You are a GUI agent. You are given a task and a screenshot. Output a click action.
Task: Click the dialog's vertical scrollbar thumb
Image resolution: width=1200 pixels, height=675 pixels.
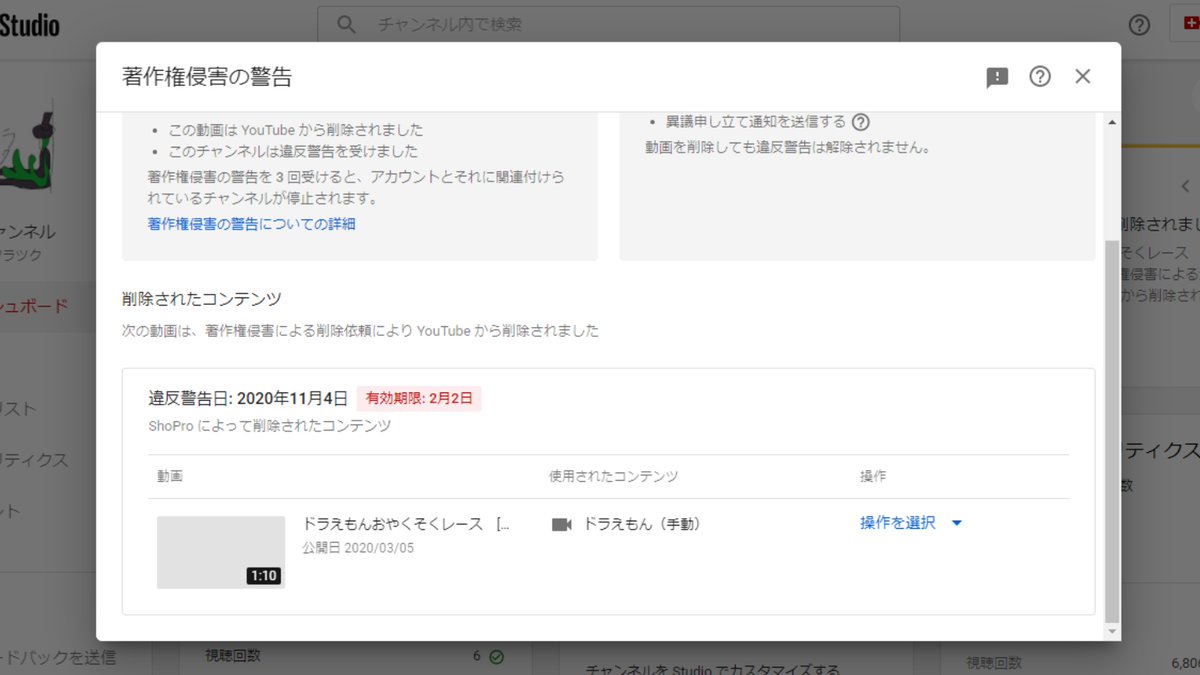[x=1111, y=430]
